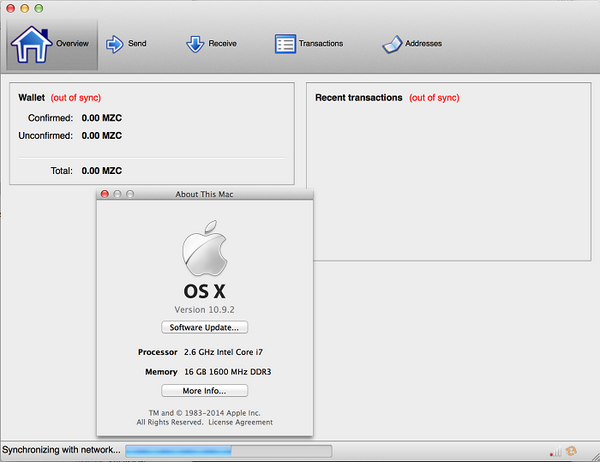The width and height of the screenshot is (600, 462).
Task: Click the sync status icon in status bar
Action: 571,451
